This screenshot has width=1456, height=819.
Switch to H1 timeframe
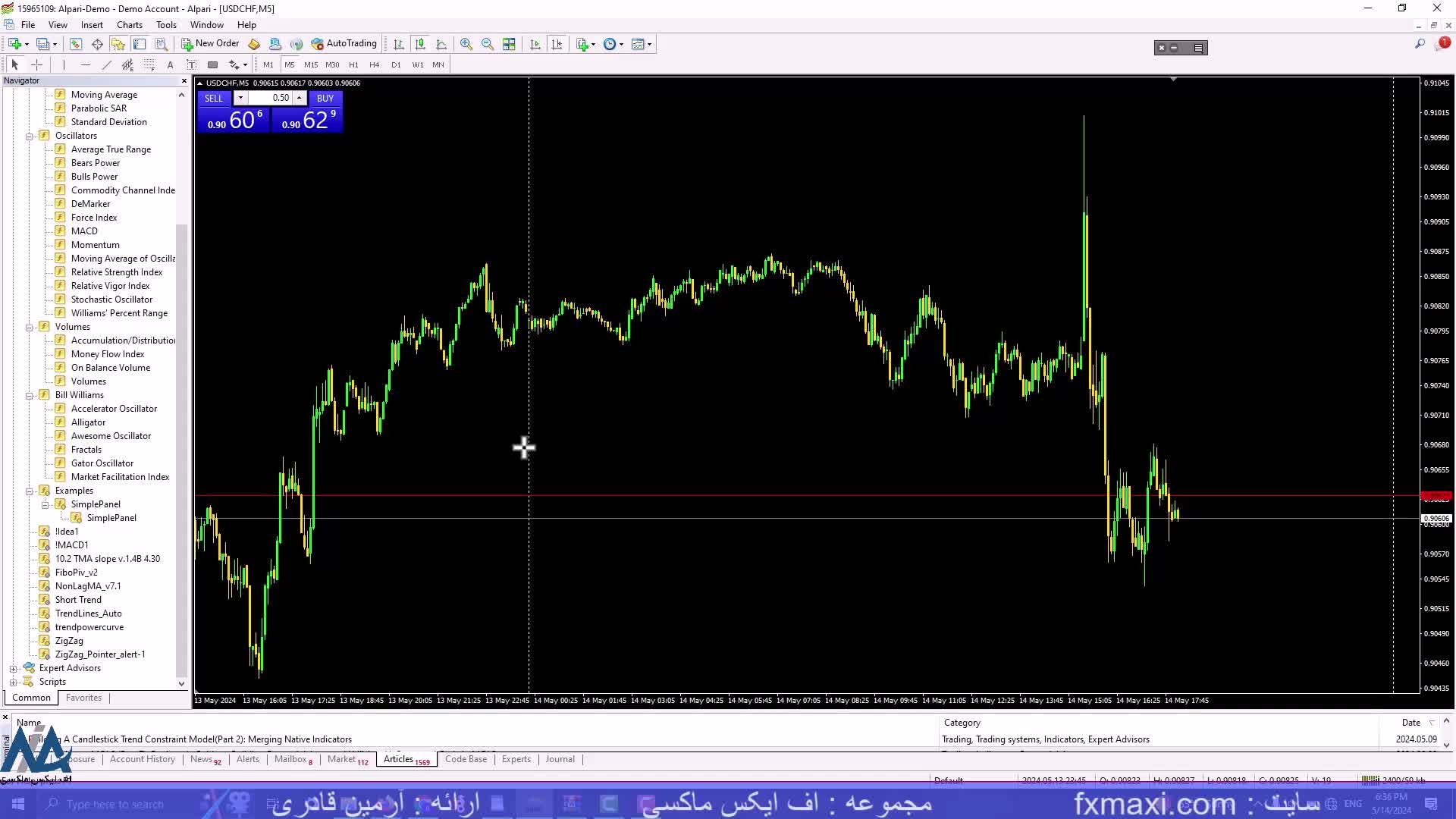pyautogui.click(x=353, y=64)
